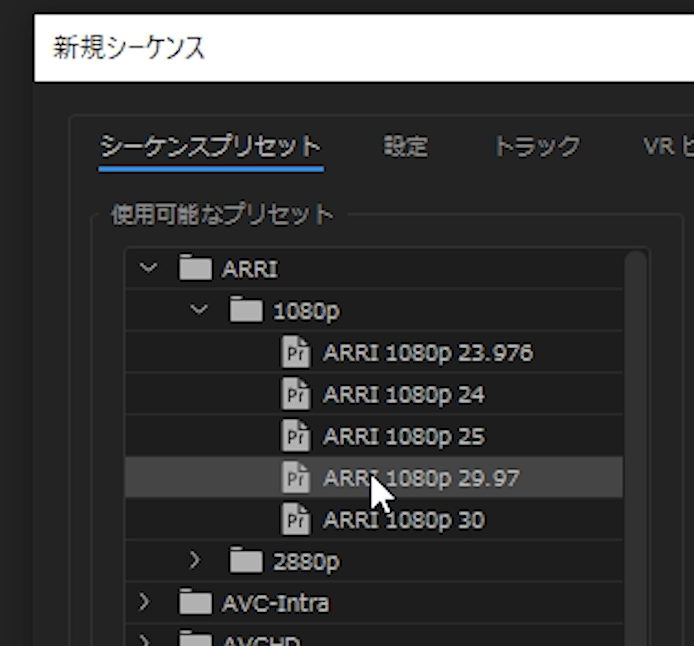
Task: Expand the AVCHD folder chevron
Action: [x=144, y=641]
